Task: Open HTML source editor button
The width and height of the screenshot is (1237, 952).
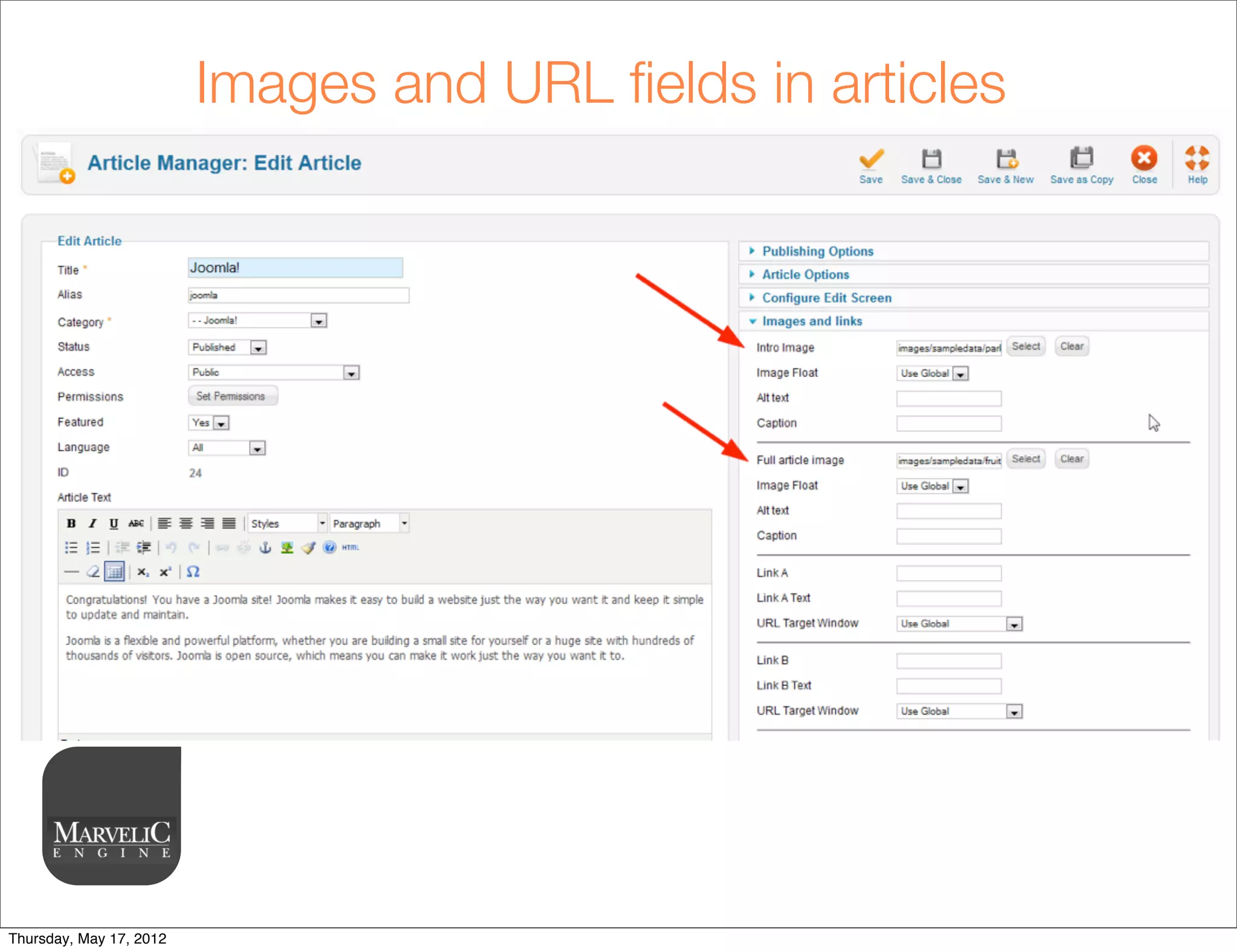Action: tap(350, 547)
